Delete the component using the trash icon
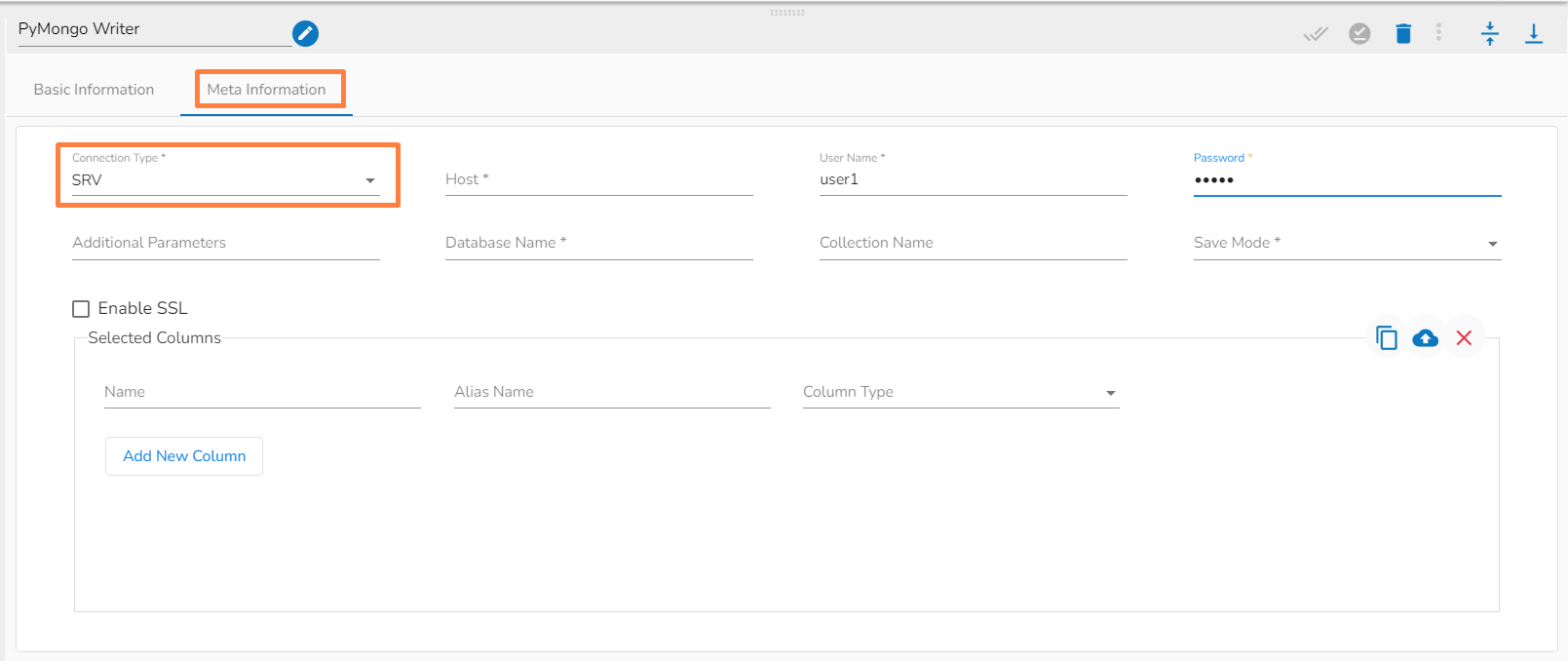 (x=1403, y=34)
